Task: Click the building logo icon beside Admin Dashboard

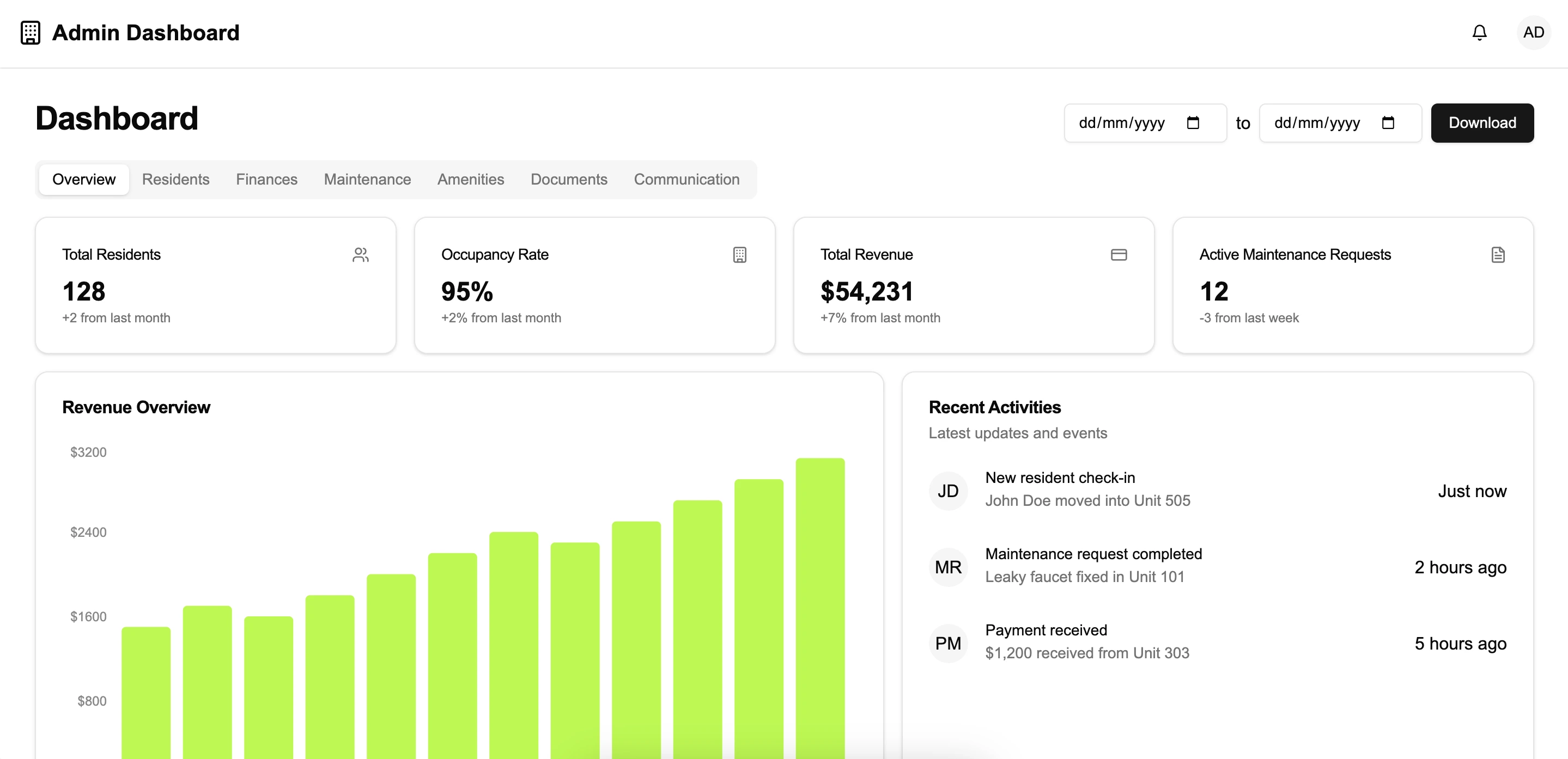Action: click(x=31, y=32)
